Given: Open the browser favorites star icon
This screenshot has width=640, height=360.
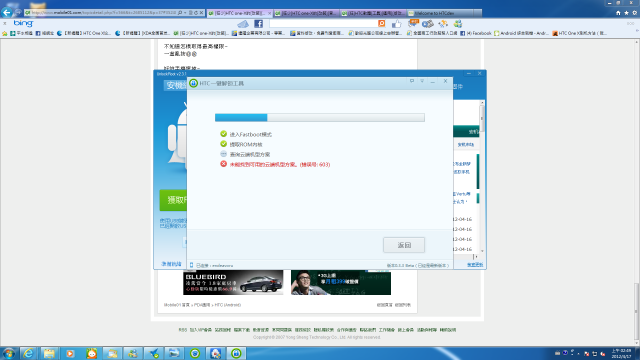Looking at the screenshot, I should pos(626,13).
